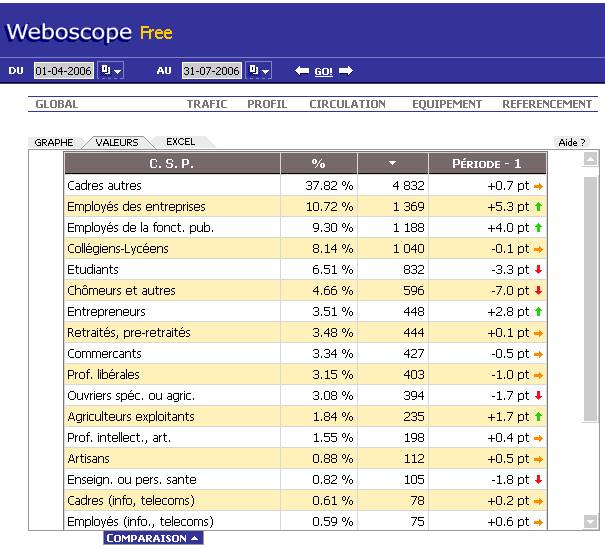Expand the COMPARAISON panel
605x549 pixels.
153,538
